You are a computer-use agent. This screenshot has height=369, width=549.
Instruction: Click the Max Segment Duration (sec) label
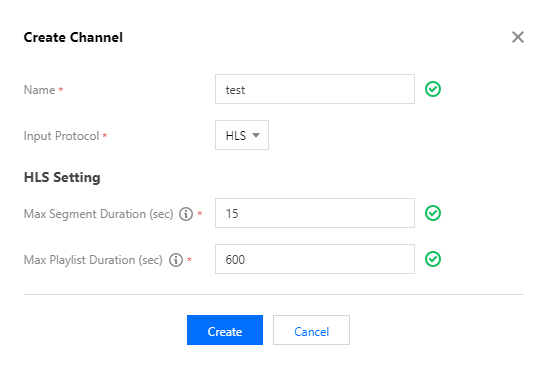[99, 214]
